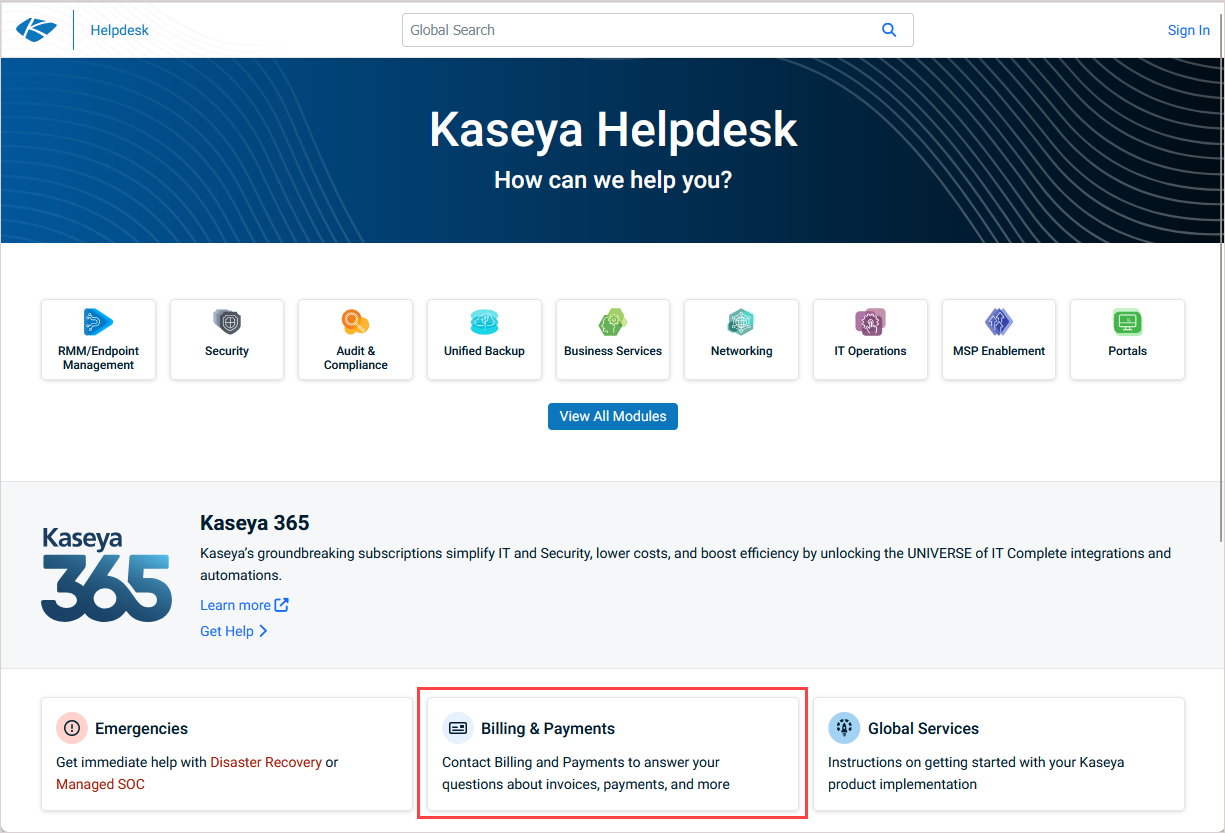Image resolution: width=1225 pixels, height=833 pixels.
Task: Select the Business Services module icon
Action: 612,322
